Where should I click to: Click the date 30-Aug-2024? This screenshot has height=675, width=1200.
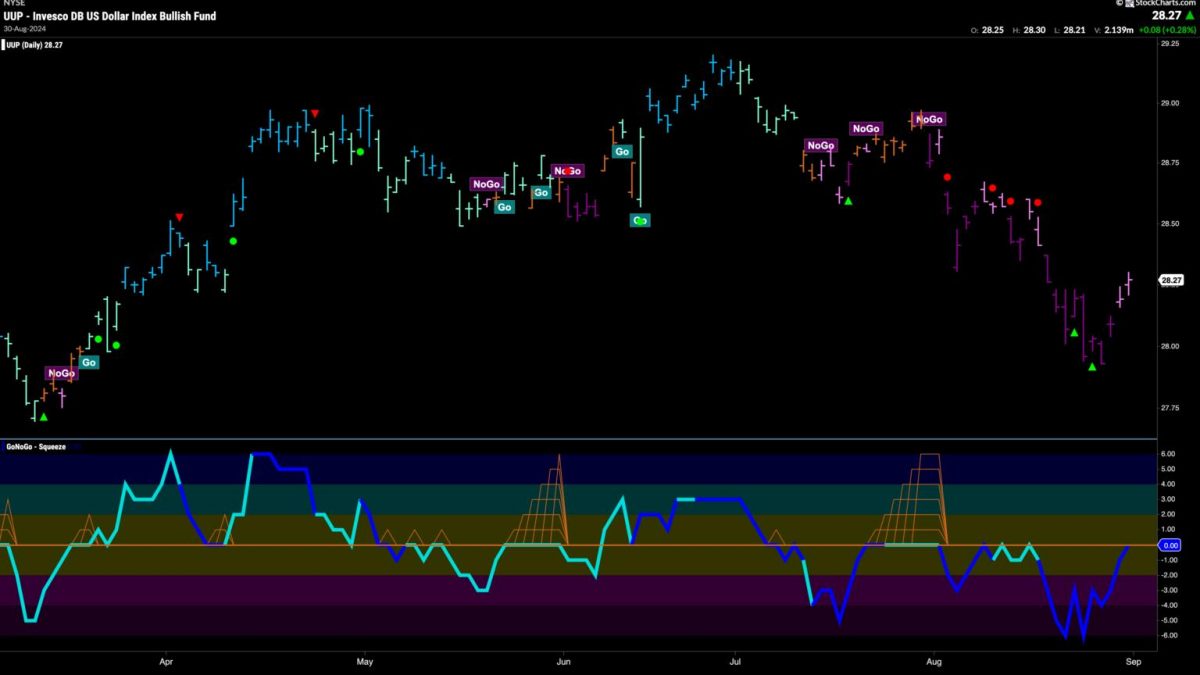tap(24, 28)
